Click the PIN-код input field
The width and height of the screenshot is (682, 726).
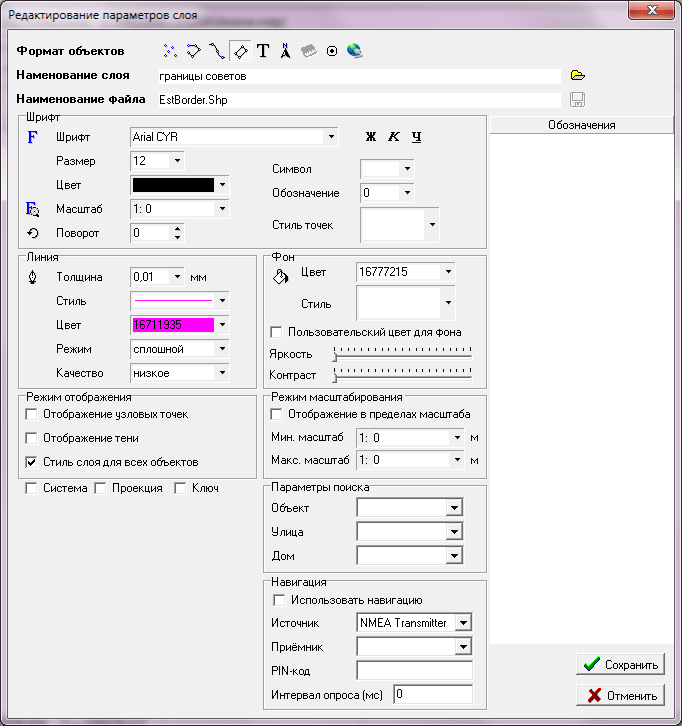tap(414, 670)
